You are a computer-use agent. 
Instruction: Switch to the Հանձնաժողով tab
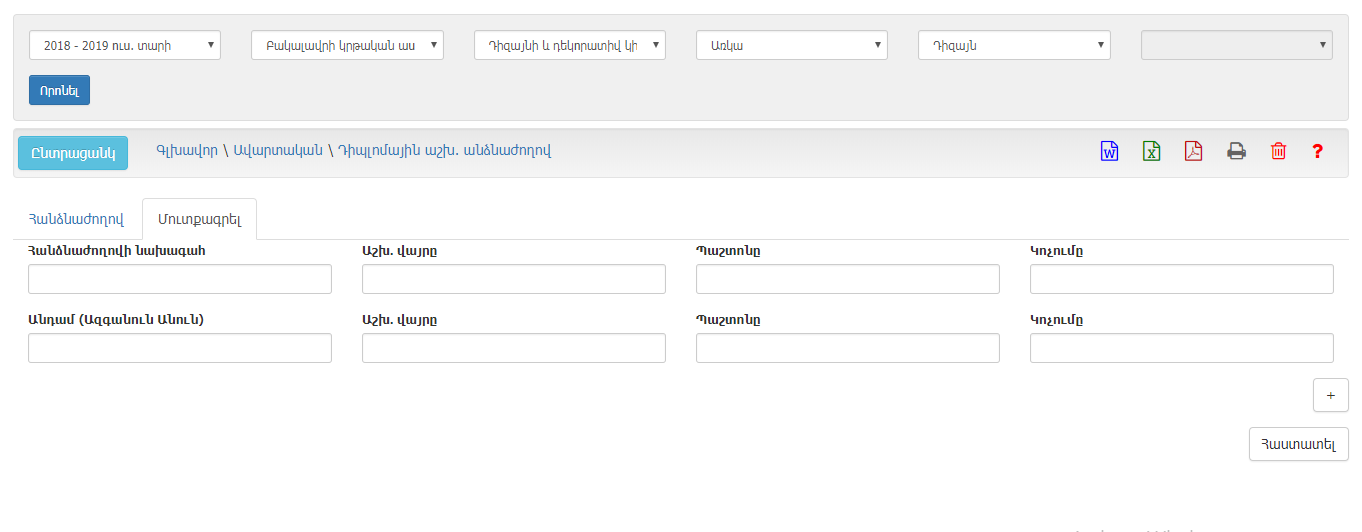click(x=76, y=219)
